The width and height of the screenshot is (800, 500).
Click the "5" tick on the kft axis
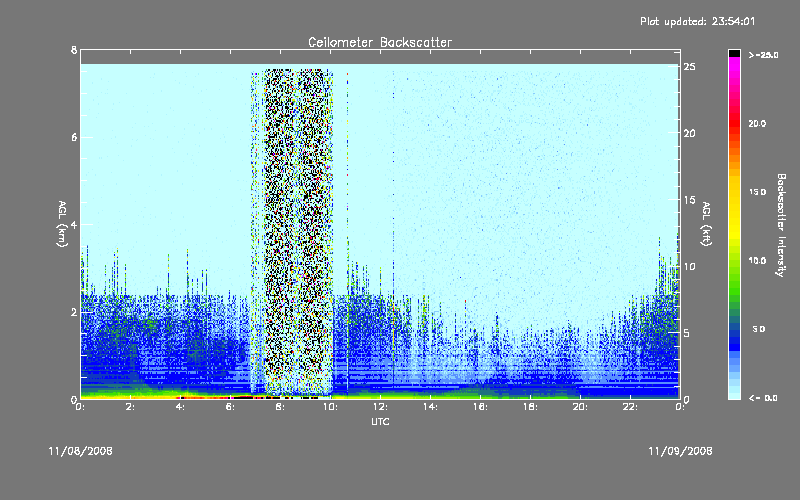687,333
